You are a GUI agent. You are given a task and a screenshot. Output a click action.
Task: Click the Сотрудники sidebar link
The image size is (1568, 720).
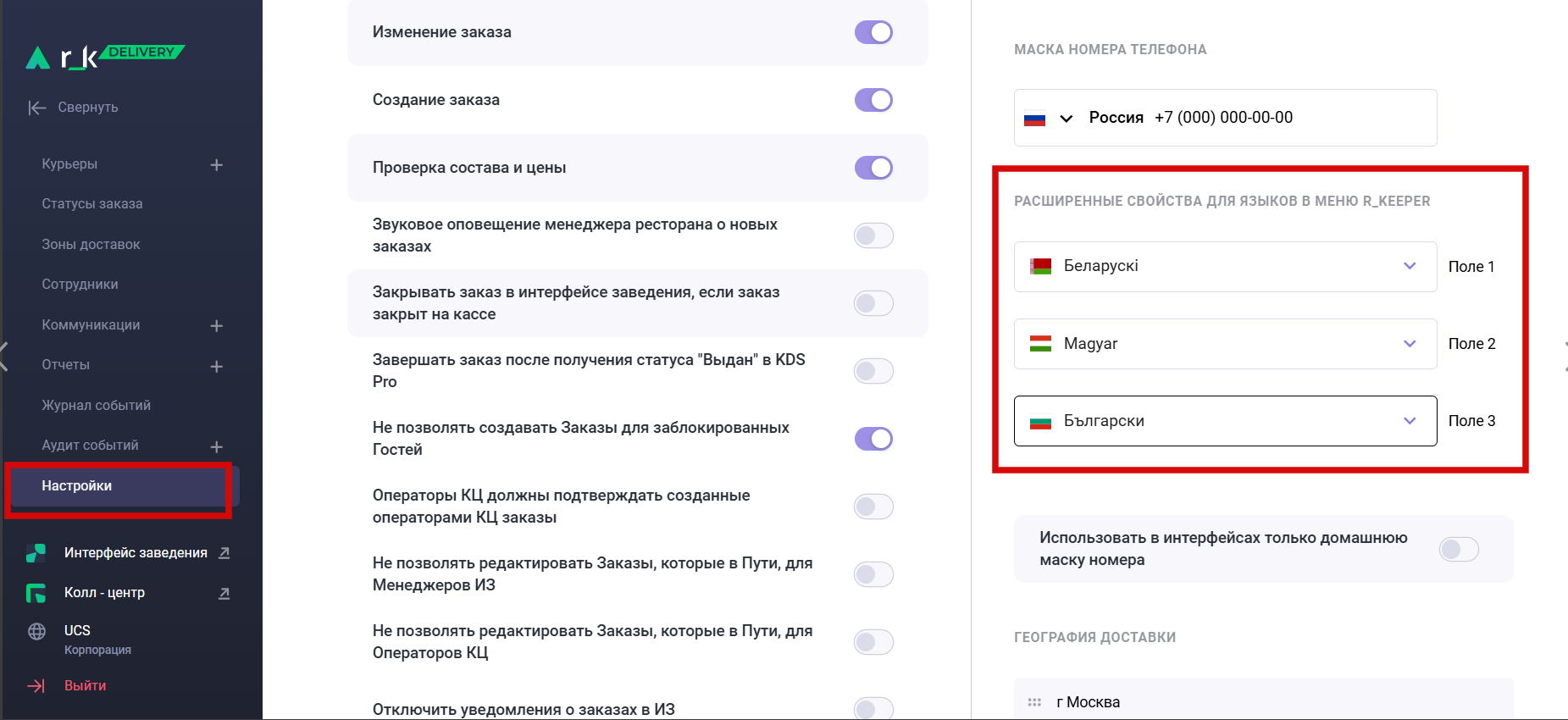(80, 285)
